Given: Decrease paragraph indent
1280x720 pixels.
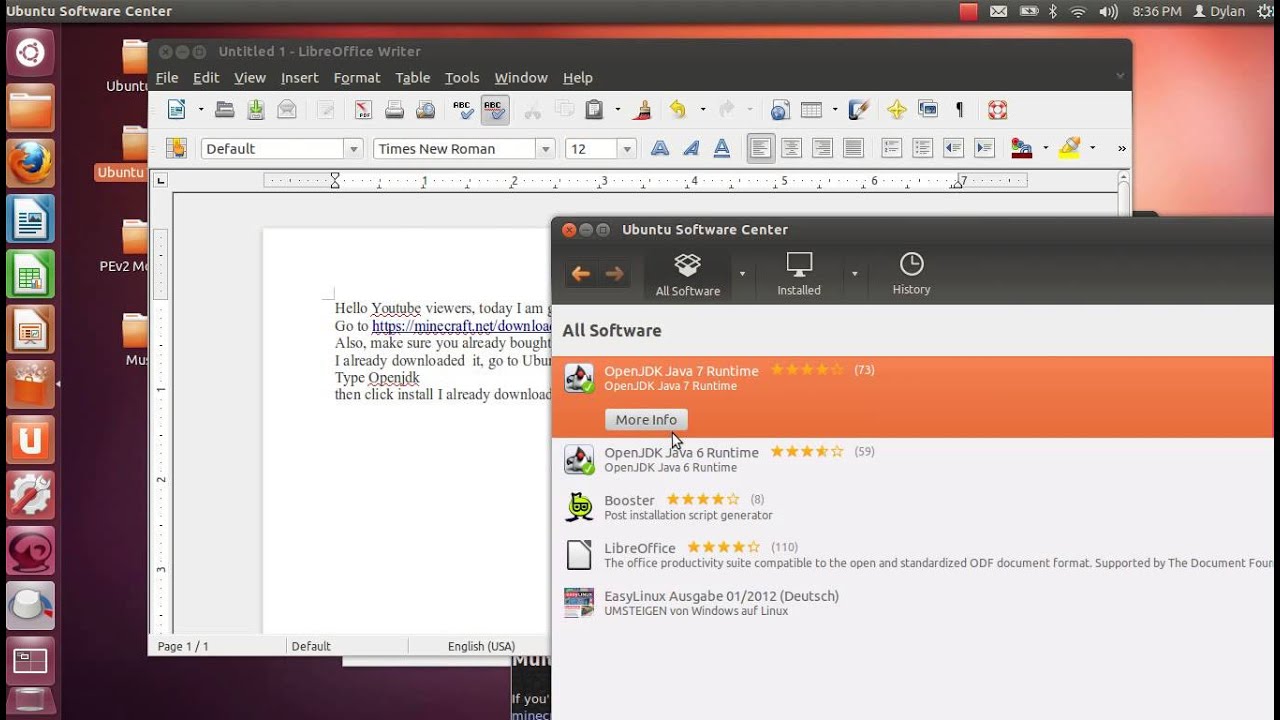Looking at the screenshot, I should 953,148.
